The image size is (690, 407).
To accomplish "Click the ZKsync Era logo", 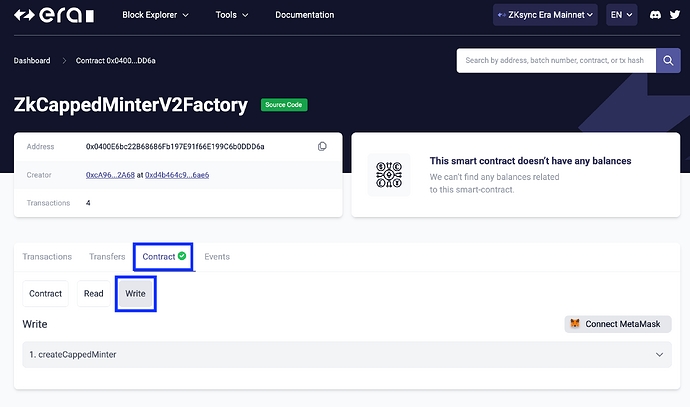I will point(55,16).
